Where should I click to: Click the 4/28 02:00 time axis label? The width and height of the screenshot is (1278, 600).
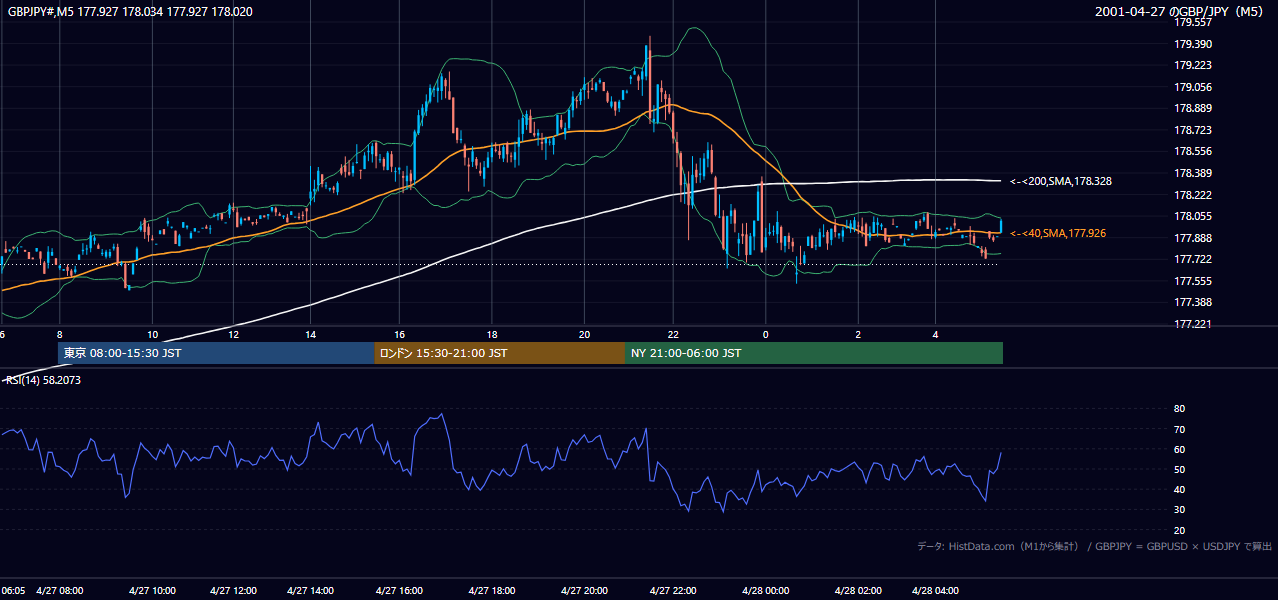(x=858, y=591)
